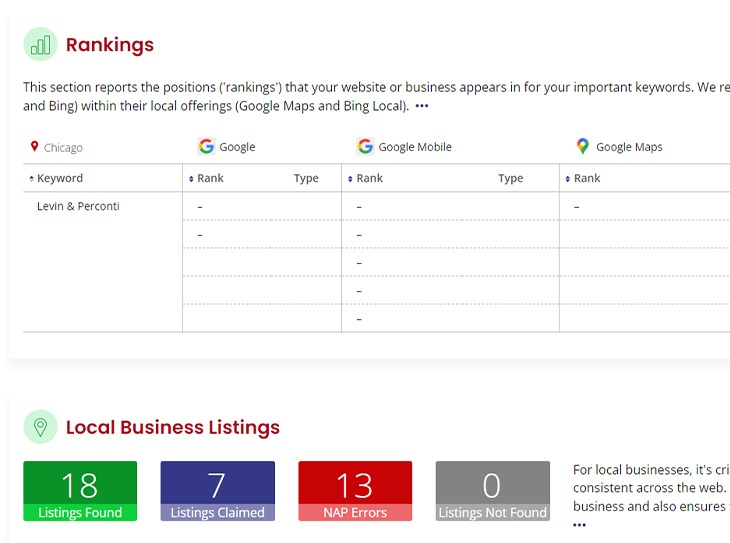
Task: Click the Google Maps pin icon
Action: pos(583,146)
